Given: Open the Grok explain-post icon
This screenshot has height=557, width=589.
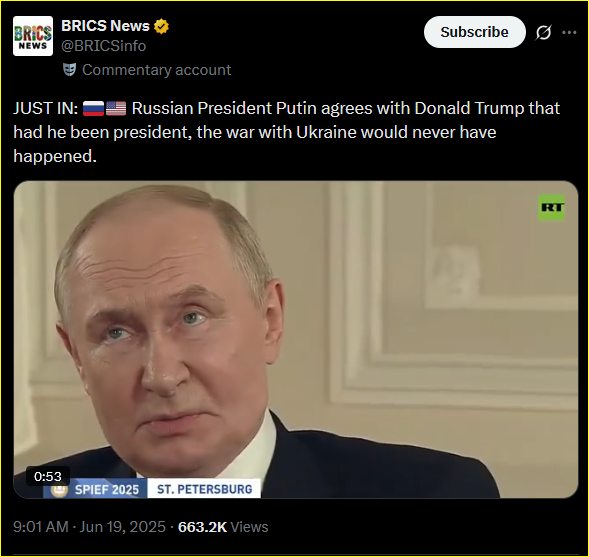Looking at the screenshot, I should click(x=544, y=32).
